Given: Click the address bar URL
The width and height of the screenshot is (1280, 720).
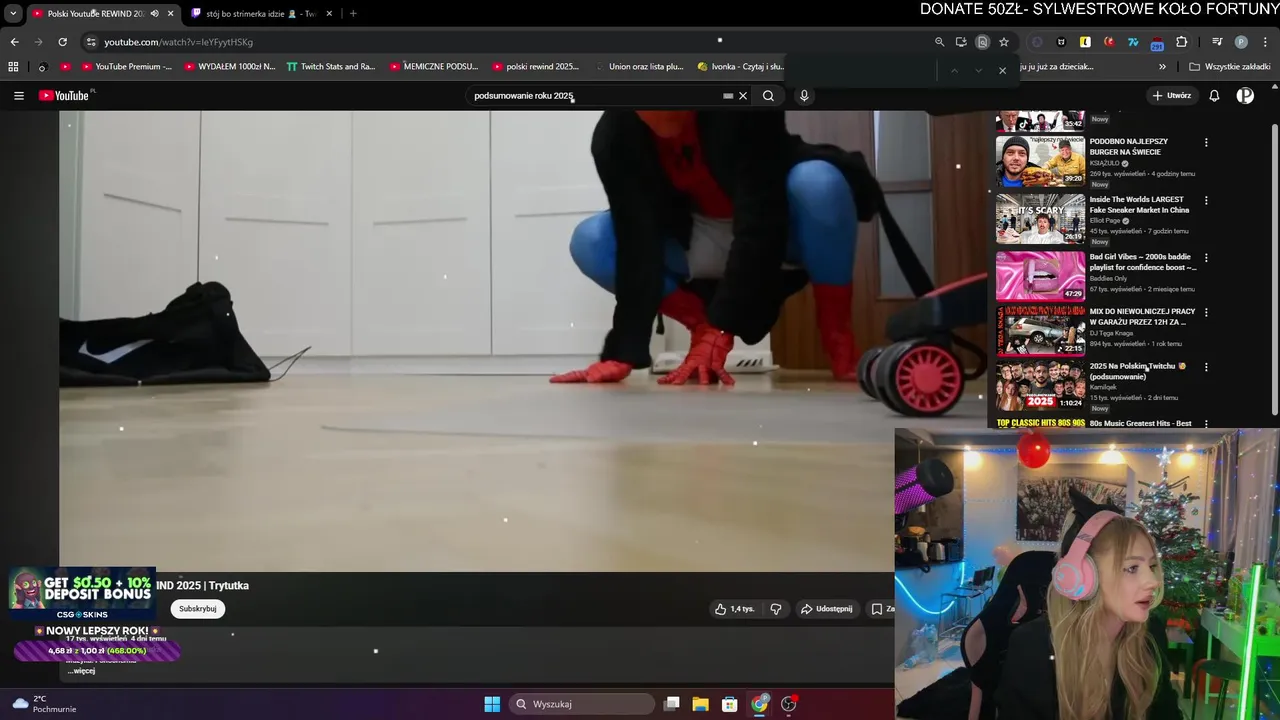Looking at the screenshot, I should [x=179, y=42].
